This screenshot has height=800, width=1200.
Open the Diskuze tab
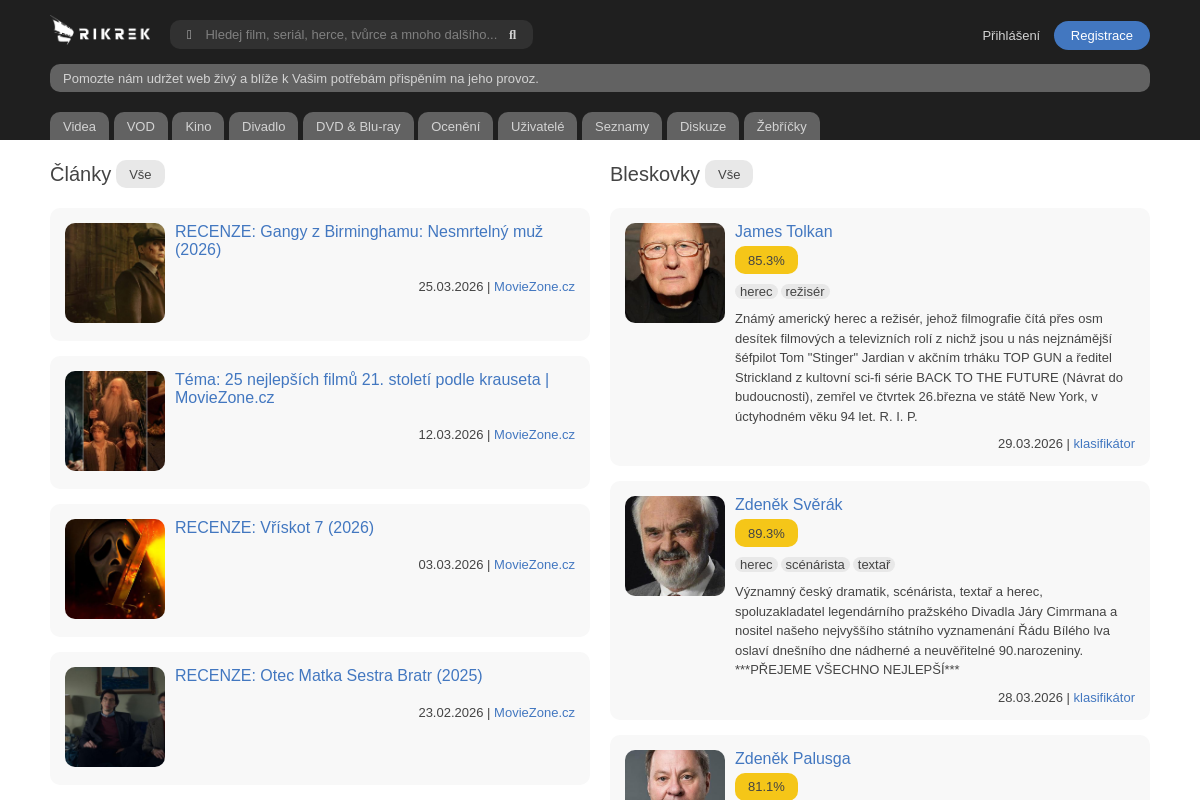click(702, 126)
